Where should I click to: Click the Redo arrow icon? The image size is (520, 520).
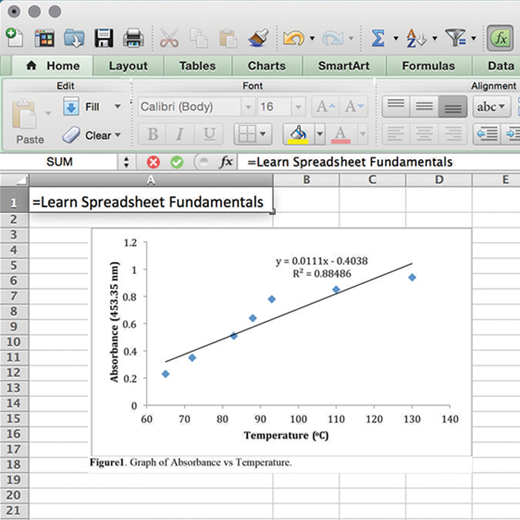333,38
